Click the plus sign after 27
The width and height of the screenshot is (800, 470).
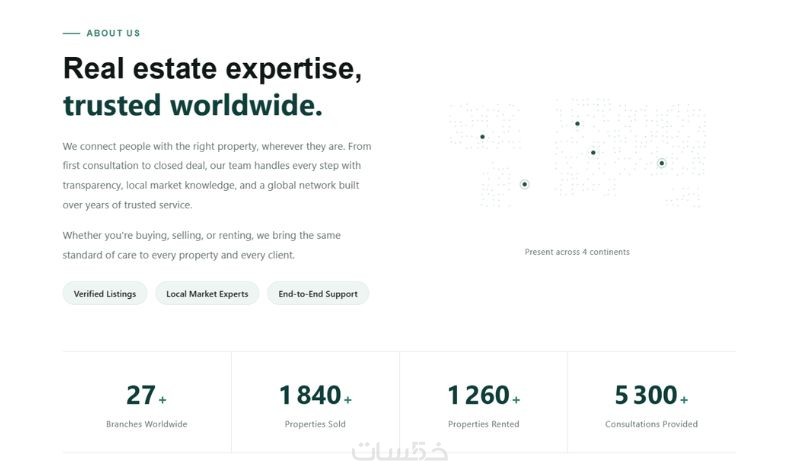pyautogui.click(x=162, y=400)
